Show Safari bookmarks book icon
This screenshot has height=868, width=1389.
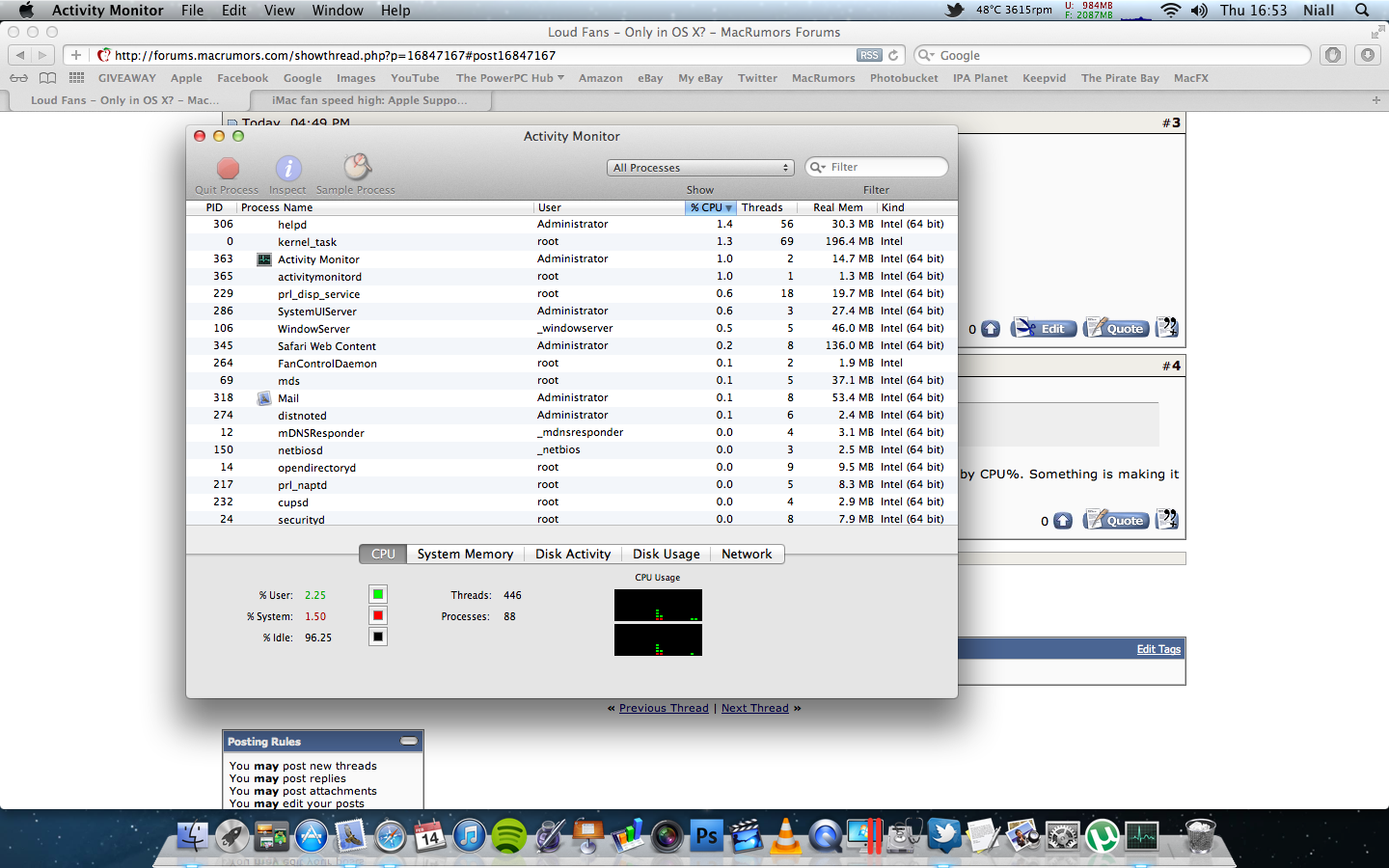[x=47, y=78]
